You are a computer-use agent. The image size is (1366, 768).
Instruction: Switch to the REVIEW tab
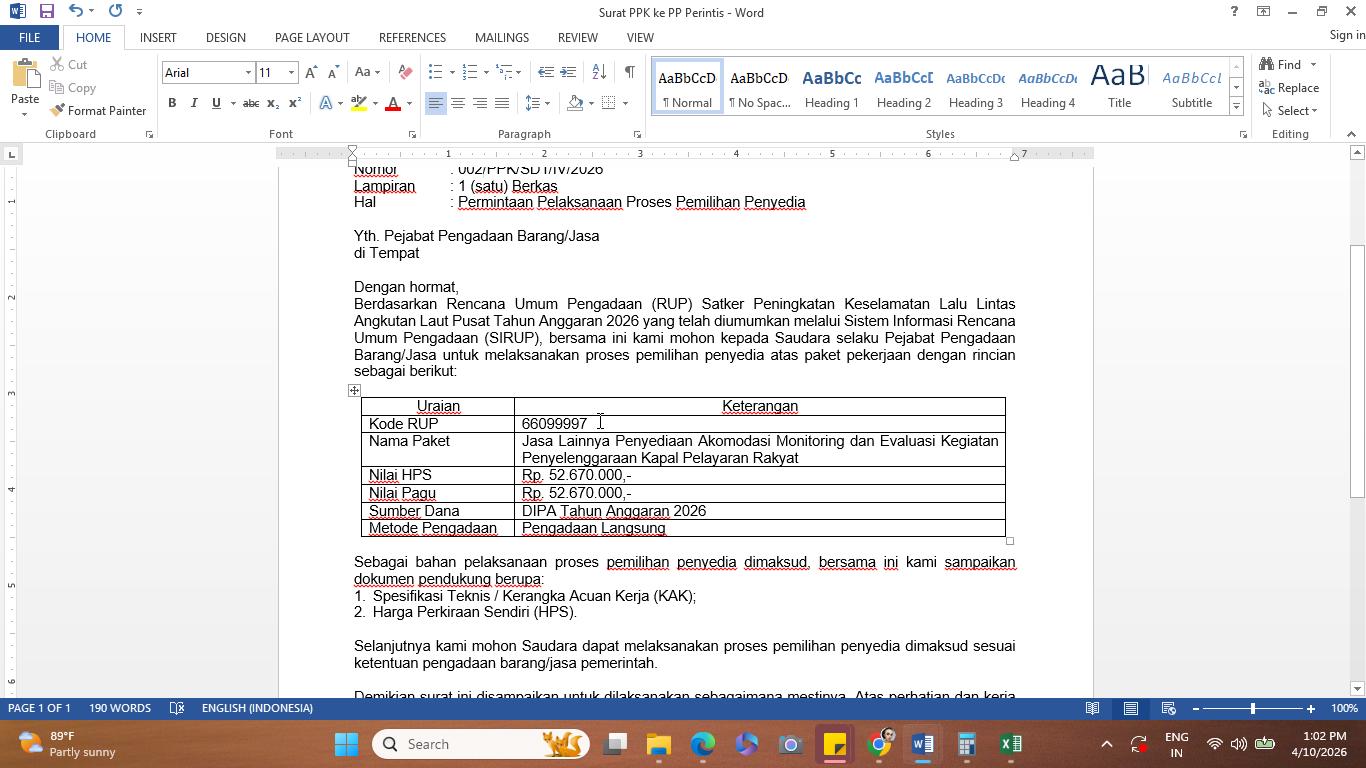(578, 37)
